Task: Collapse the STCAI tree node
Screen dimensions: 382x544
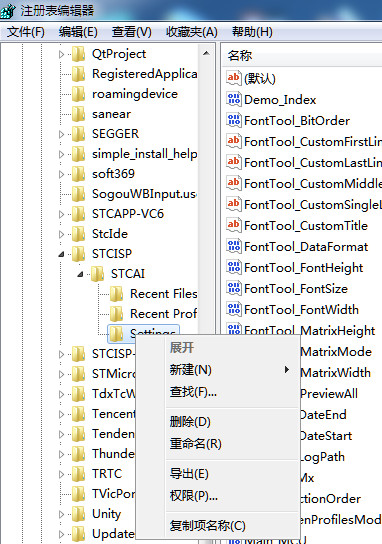Action: 80,274
